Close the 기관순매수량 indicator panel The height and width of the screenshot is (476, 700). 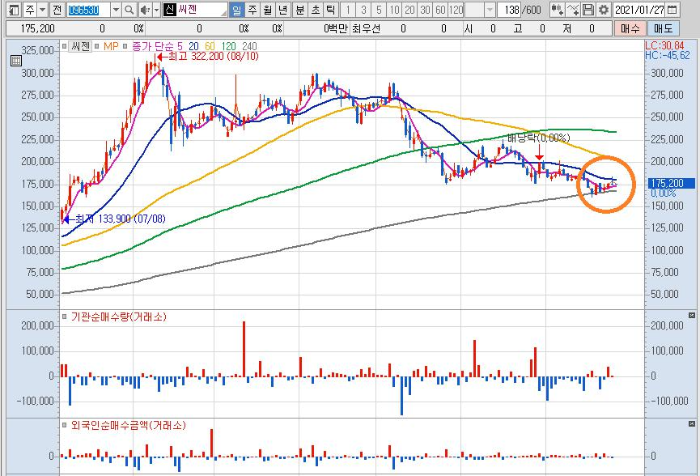point(692,315)
